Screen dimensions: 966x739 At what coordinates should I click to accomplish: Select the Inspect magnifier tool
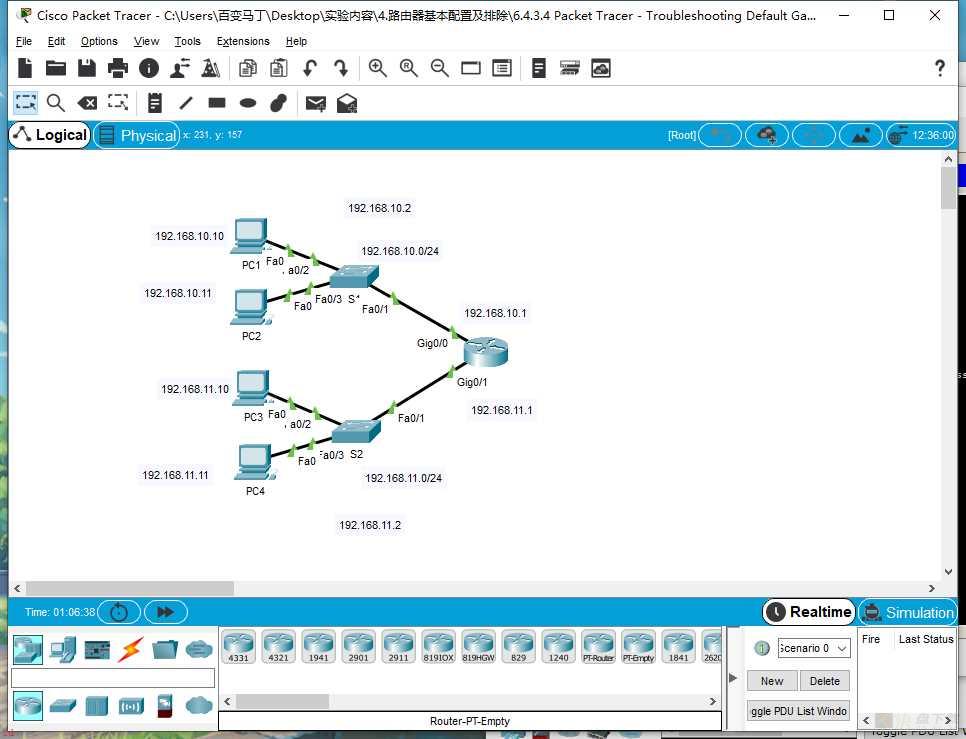(55, 103)
